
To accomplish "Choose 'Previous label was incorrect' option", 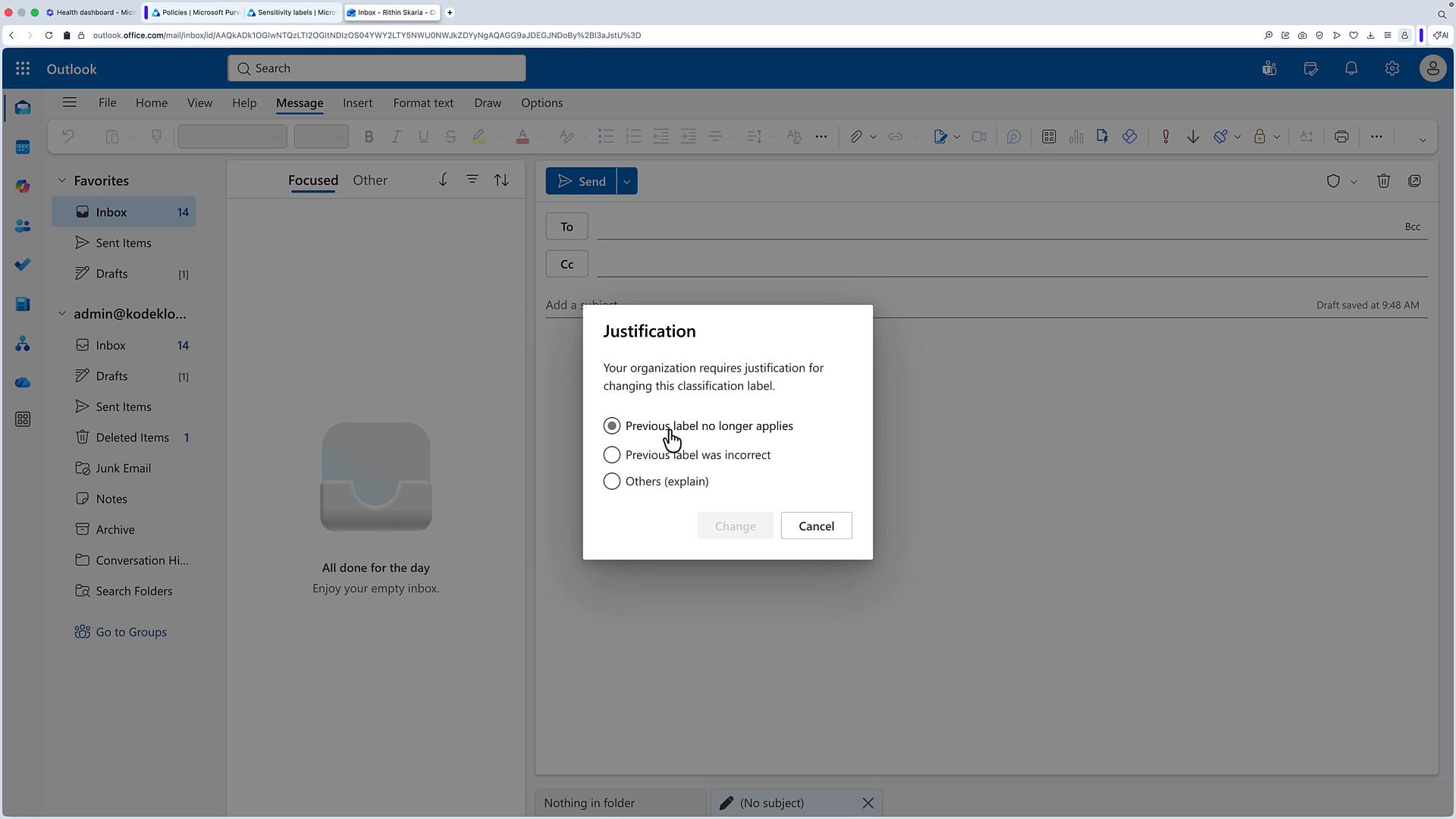I will (x=611, y=454).
